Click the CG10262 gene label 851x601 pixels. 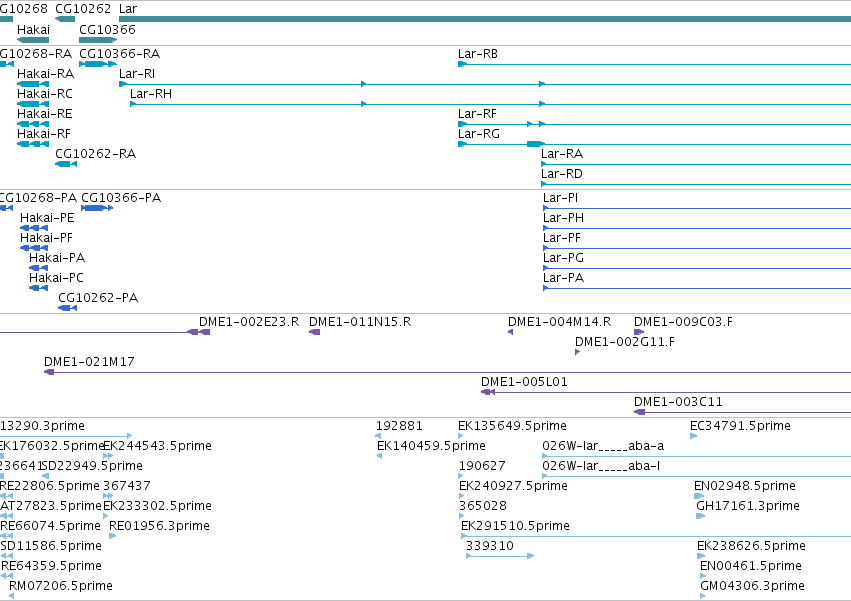tap(83, 9)
